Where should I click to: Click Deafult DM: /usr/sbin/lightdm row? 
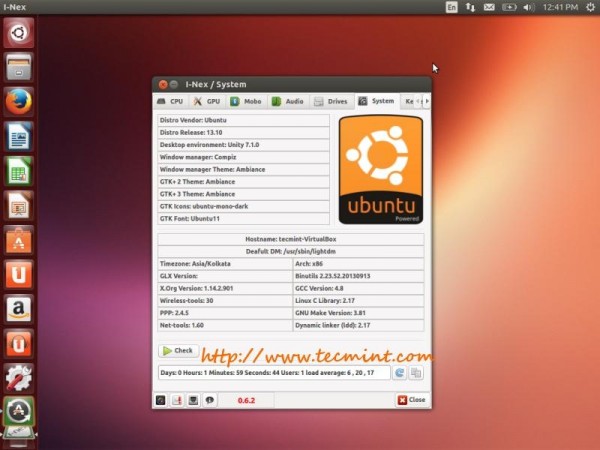tap(291, 251)
